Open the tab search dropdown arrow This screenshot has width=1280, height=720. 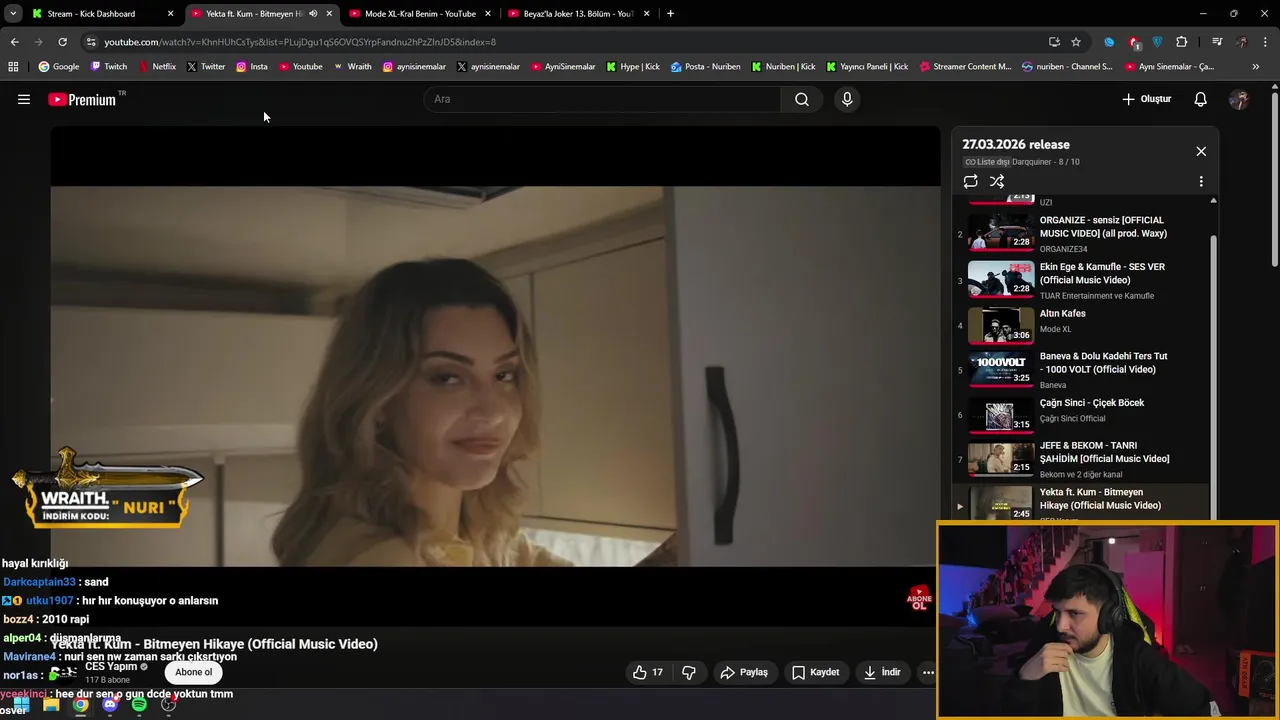(x=12, y=14)
